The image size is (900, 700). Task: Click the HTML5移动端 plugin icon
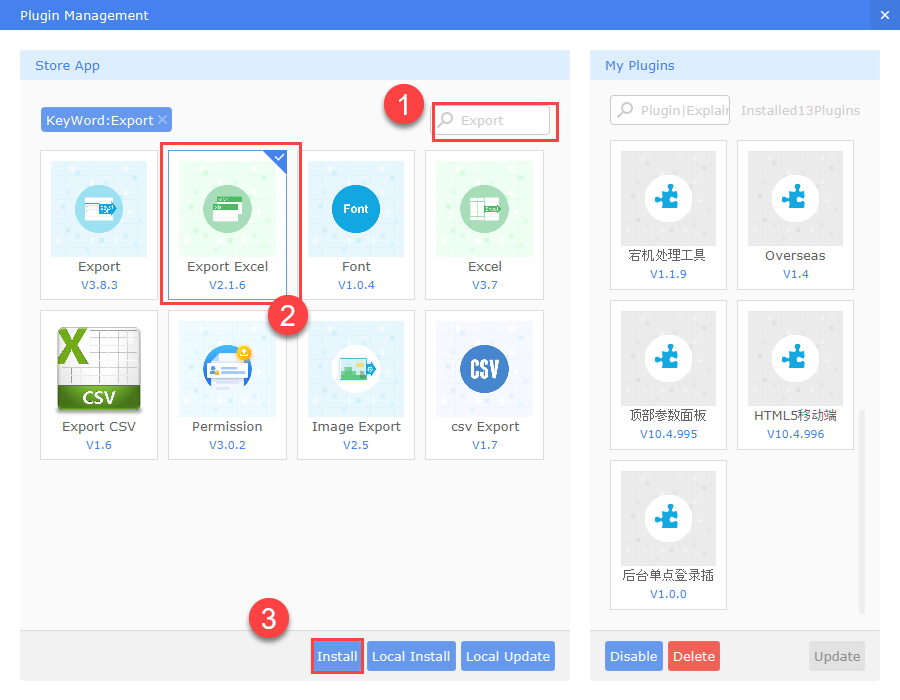coord(795,356)
